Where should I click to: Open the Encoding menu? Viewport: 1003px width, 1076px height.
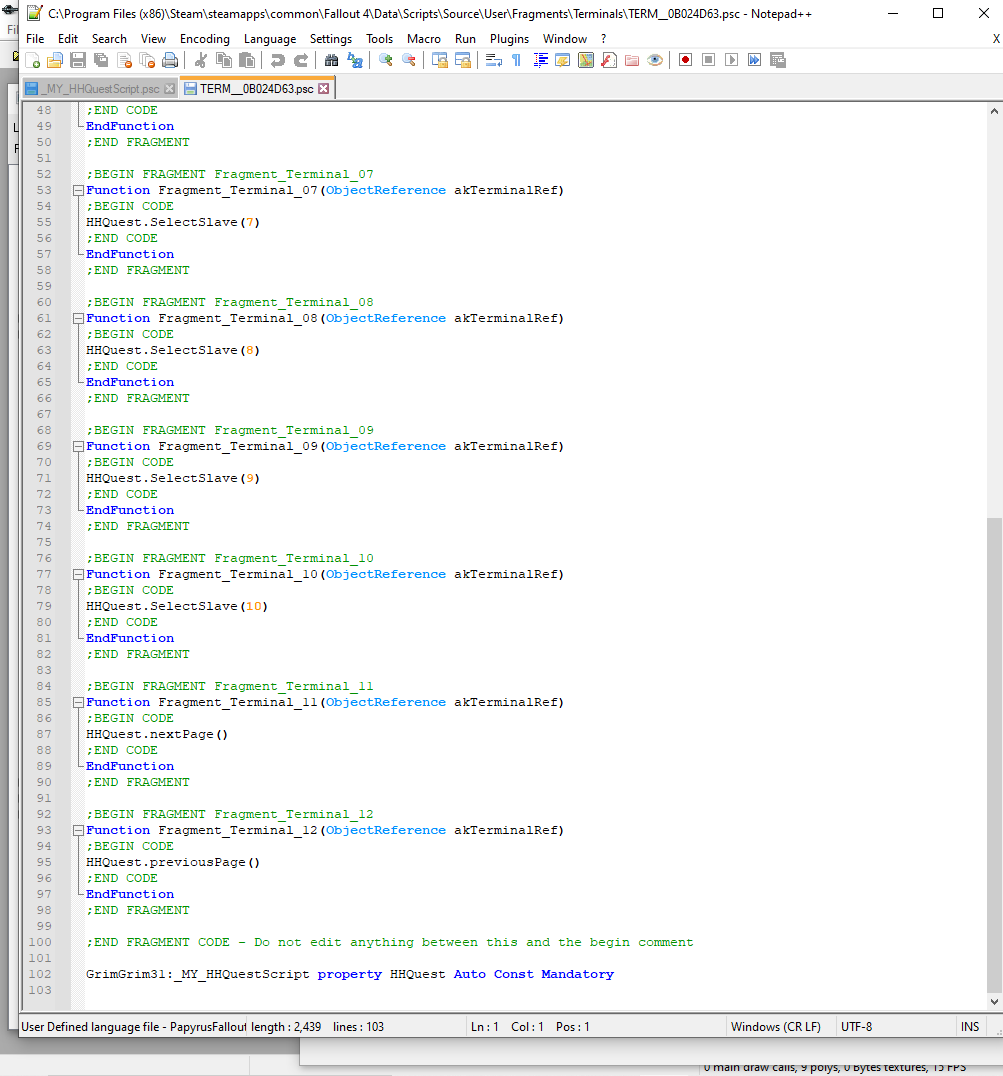point(204,39)
